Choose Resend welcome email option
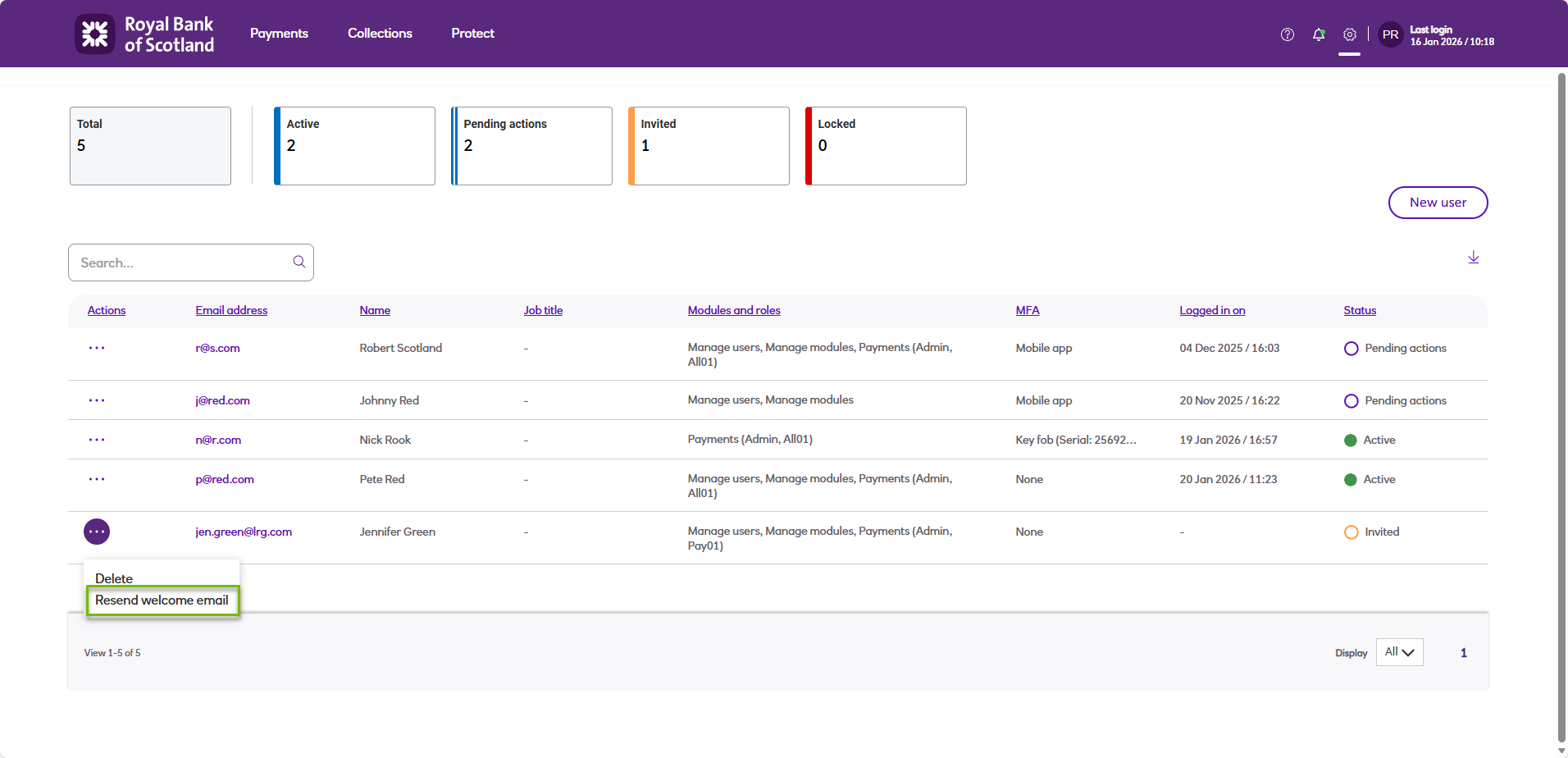 click(162, 600)
